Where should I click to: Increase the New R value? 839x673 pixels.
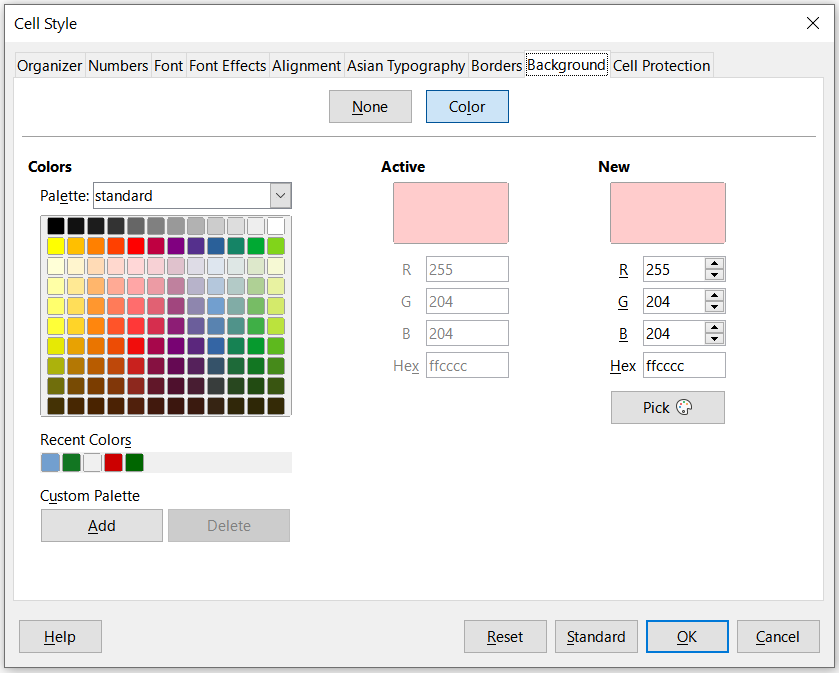(x=714, y=263)
